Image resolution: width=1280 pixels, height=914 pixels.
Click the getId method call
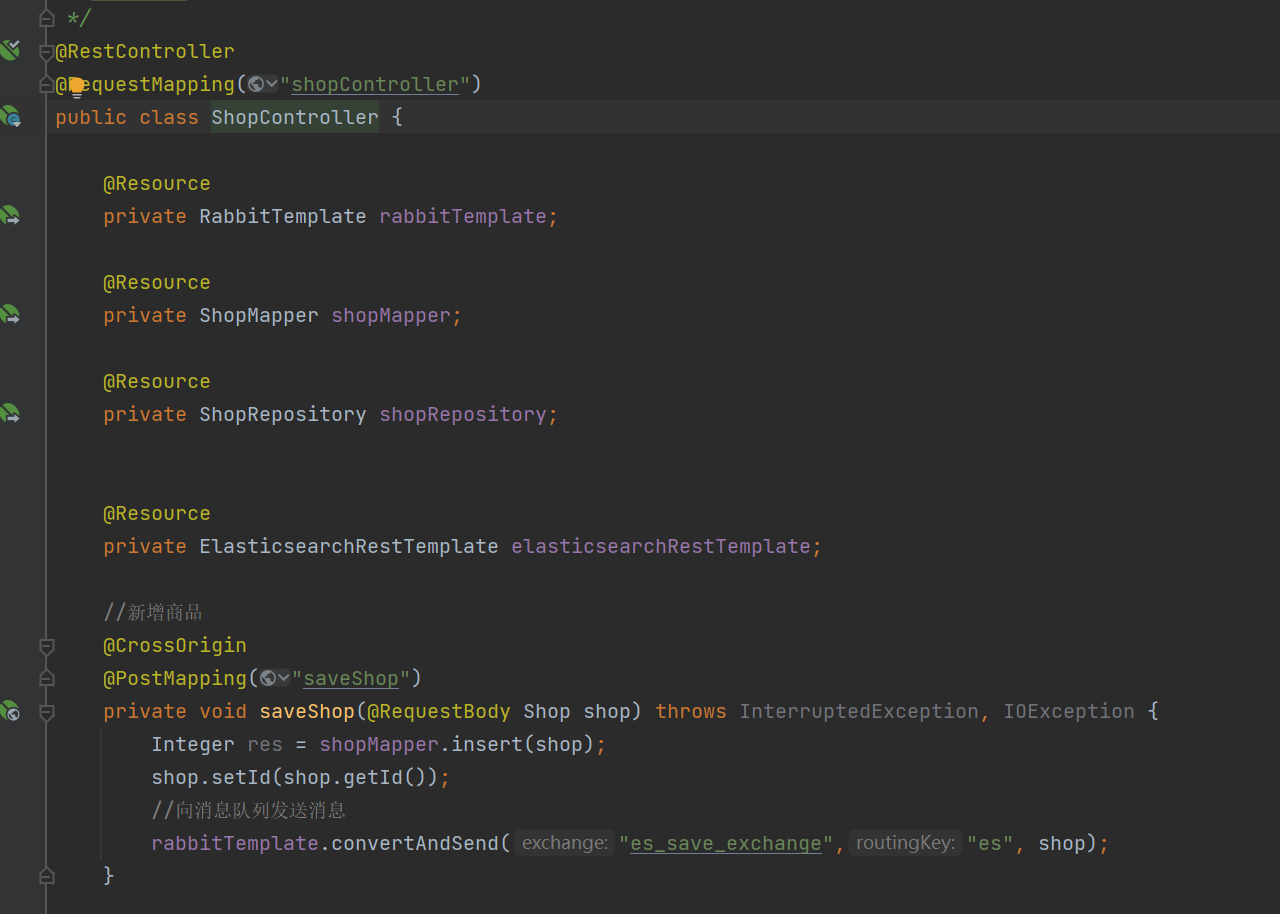[x=373, y=777]
